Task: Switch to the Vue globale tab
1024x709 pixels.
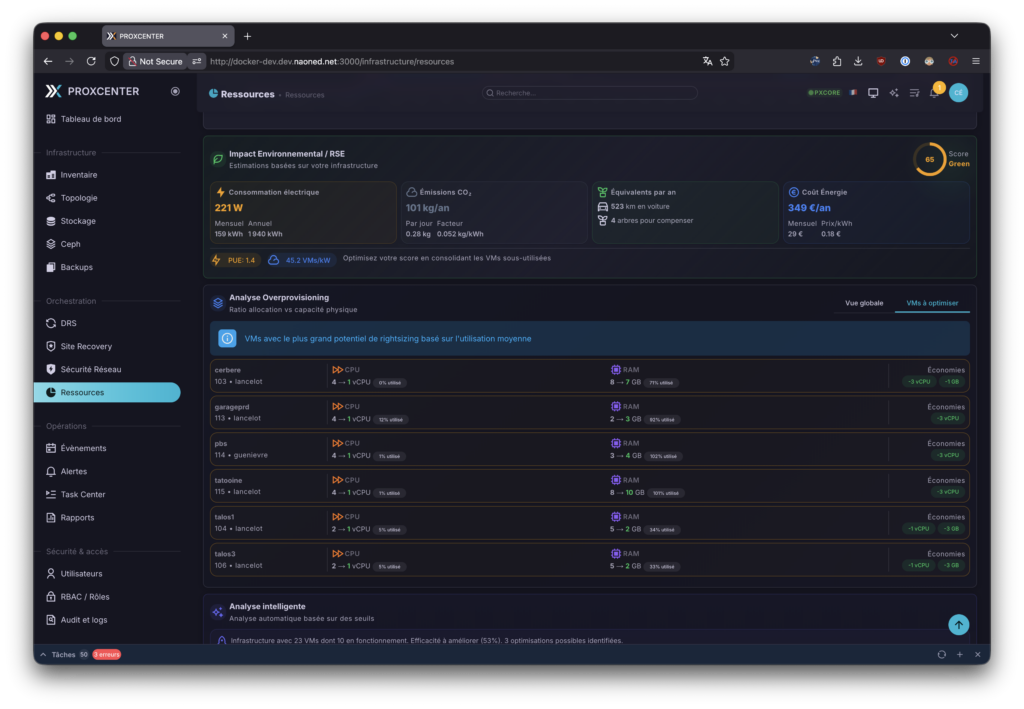Action: point(864,303)
